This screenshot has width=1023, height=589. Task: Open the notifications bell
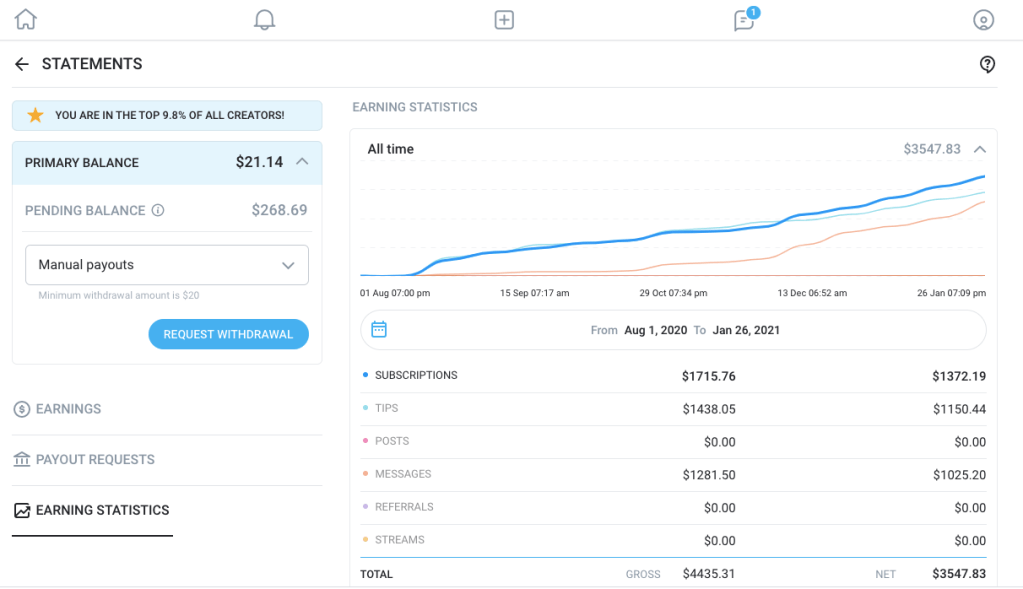click(264, 20)
